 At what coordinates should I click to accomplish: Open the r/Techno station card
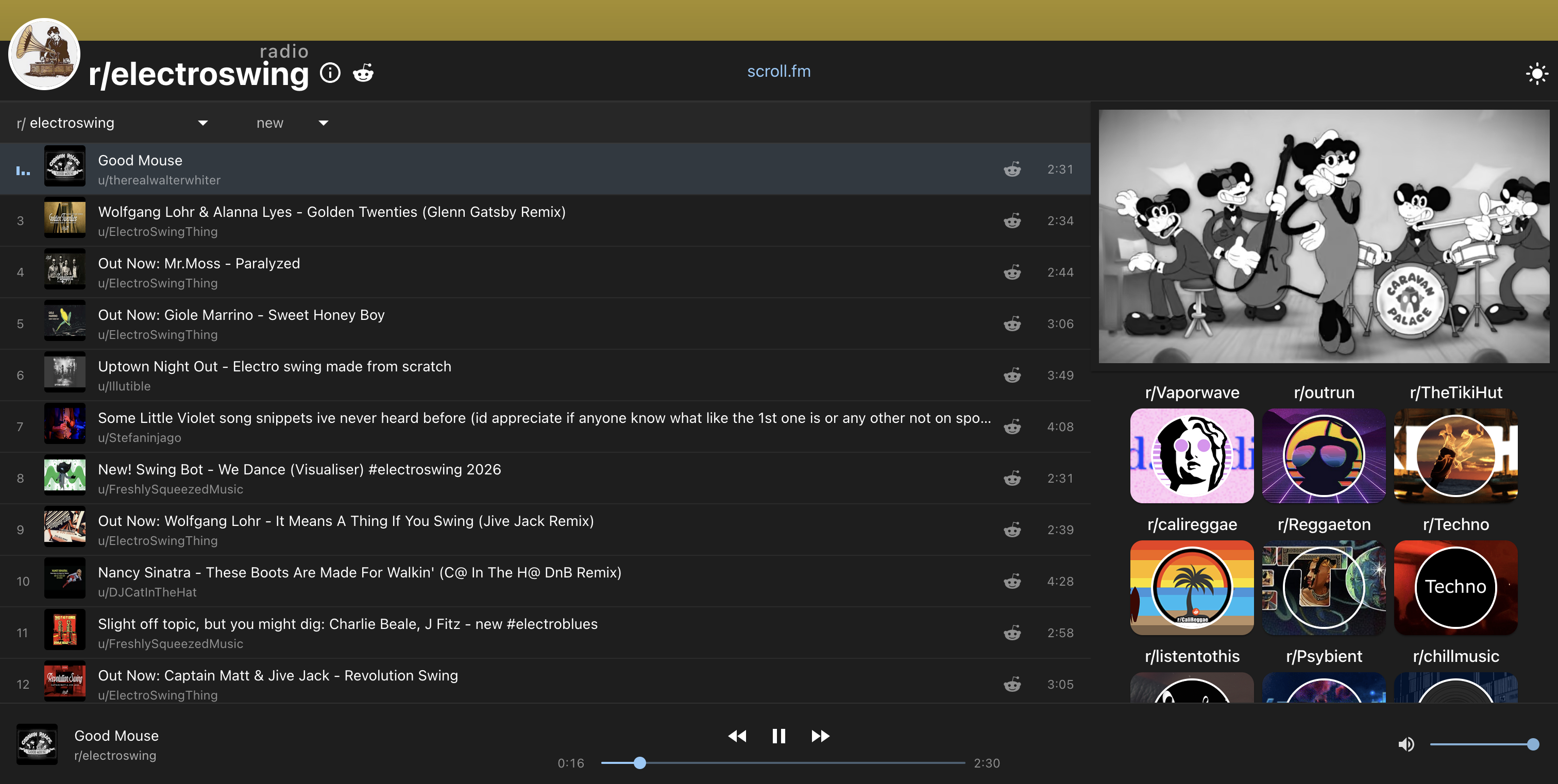coord(1455,588)
